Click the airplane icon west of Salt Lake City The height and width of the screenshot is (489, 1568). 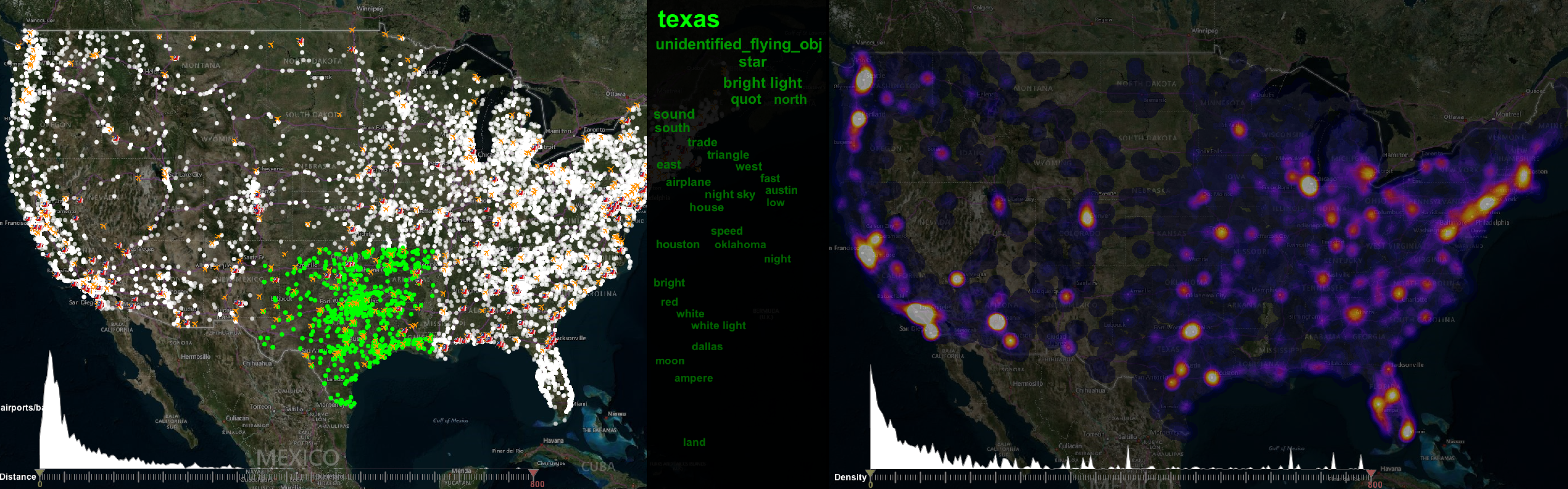coord(138,178)
